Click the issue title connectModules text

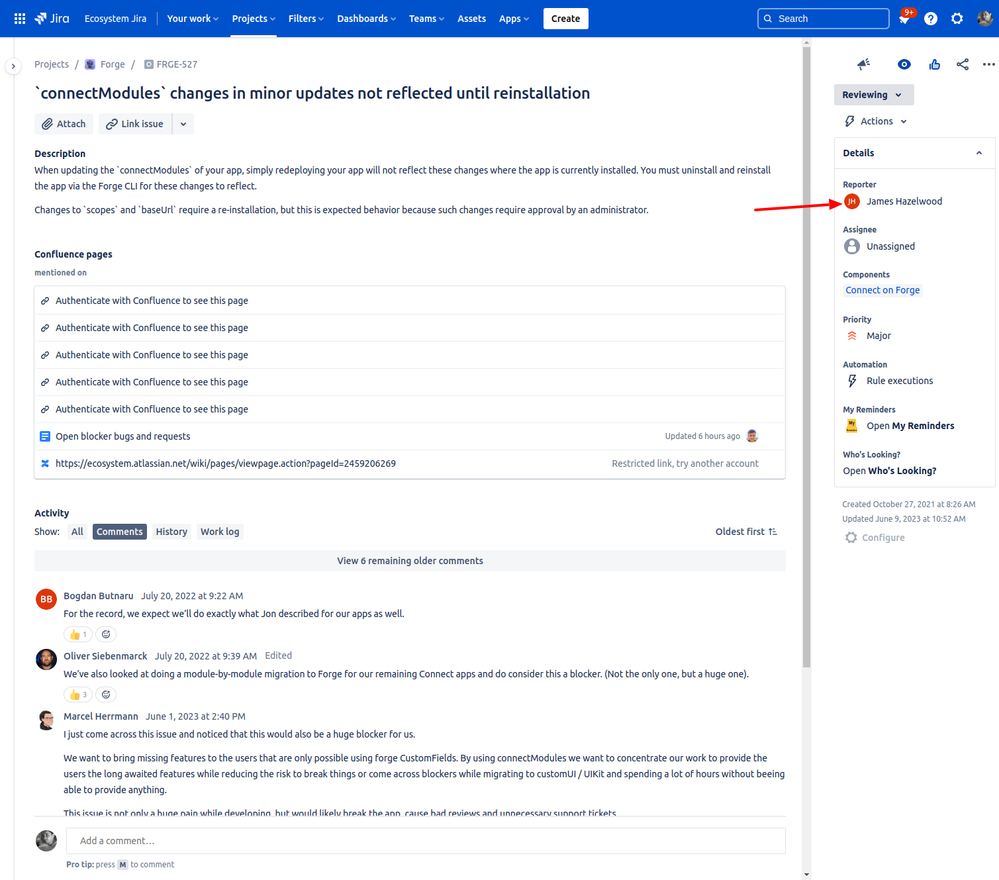pos(312,93)
